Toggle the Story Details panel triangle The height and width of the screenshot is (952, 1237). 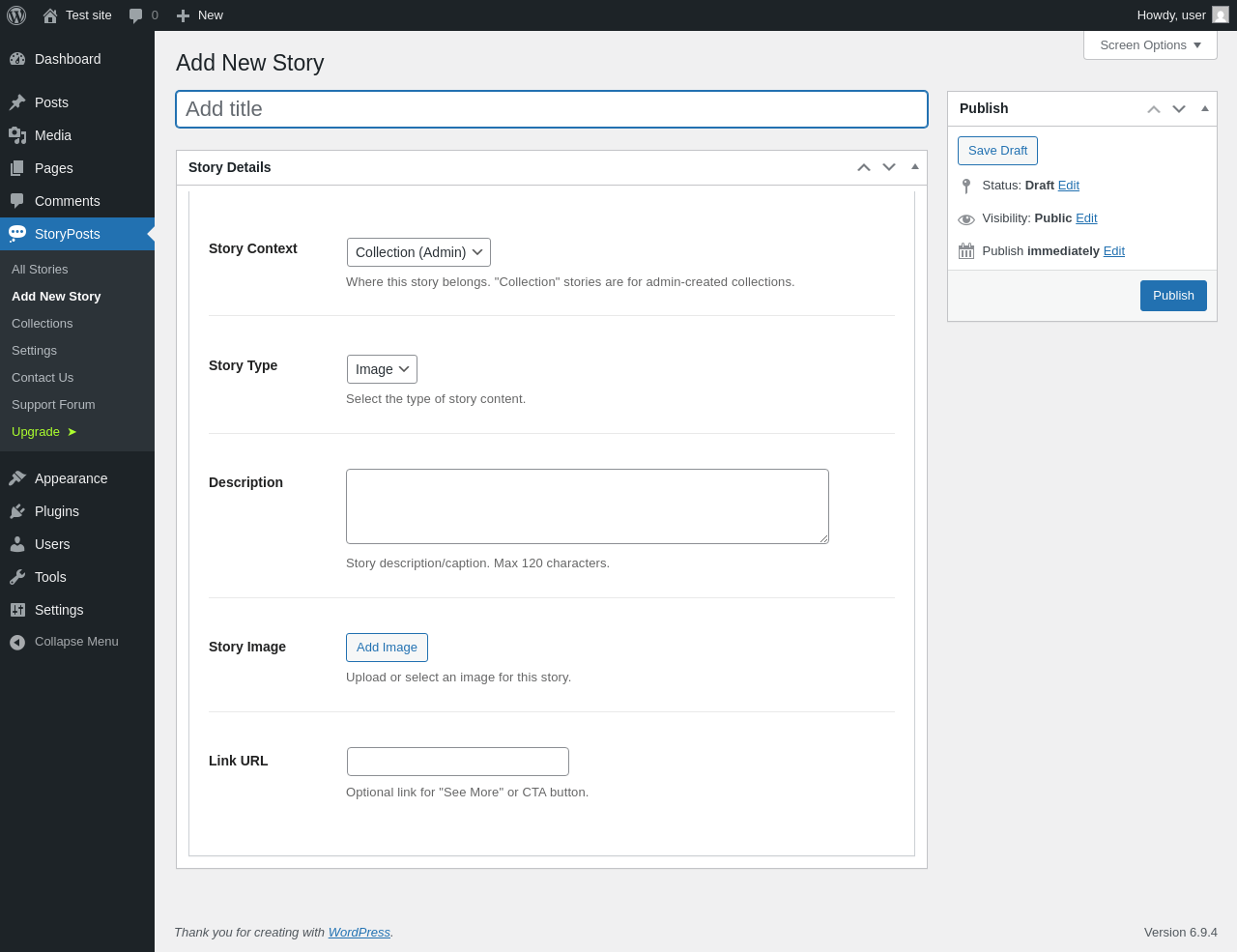(915, 166)
